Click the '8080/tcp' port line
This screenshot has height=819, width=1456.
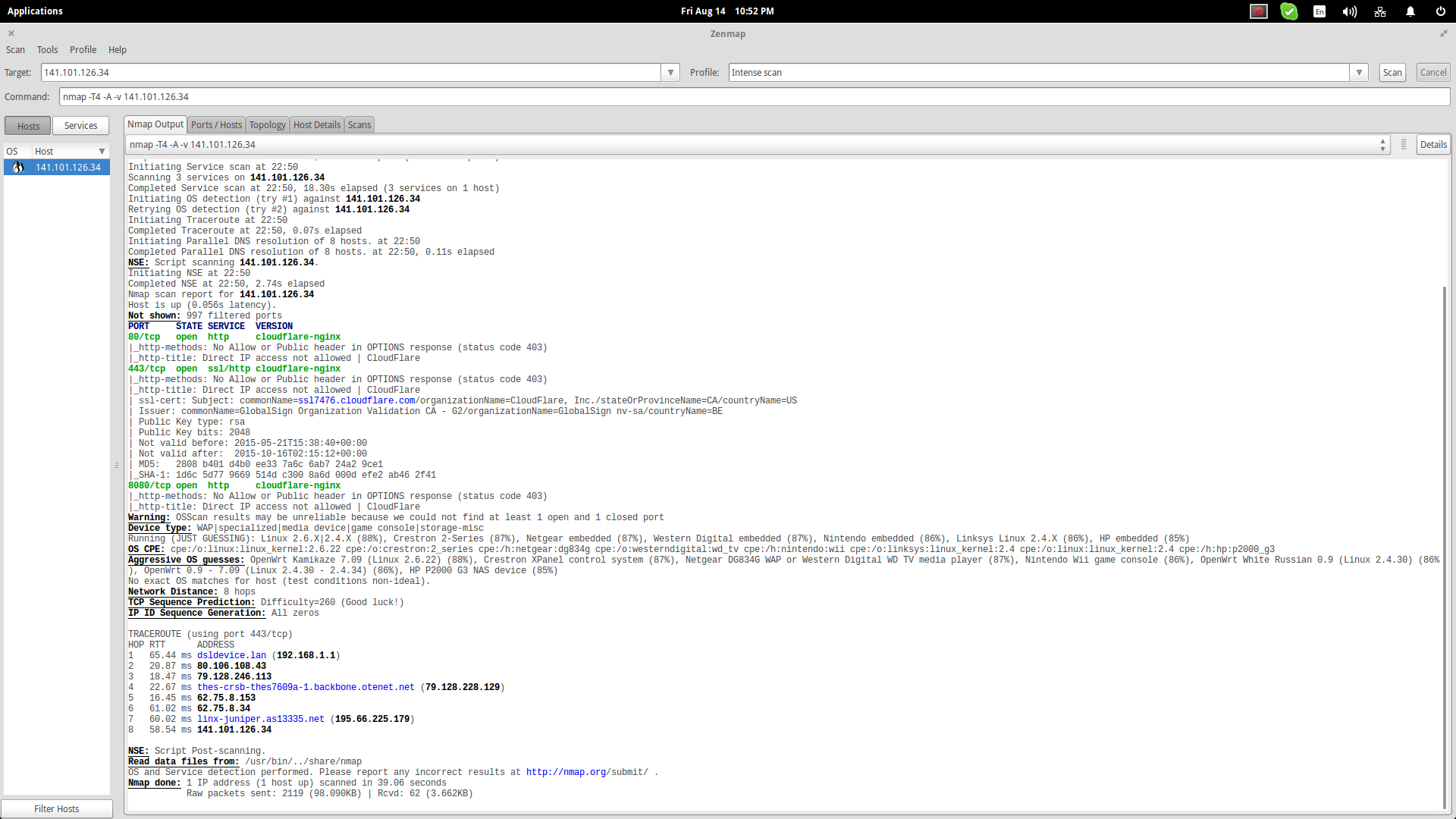(x=234, y=486)
